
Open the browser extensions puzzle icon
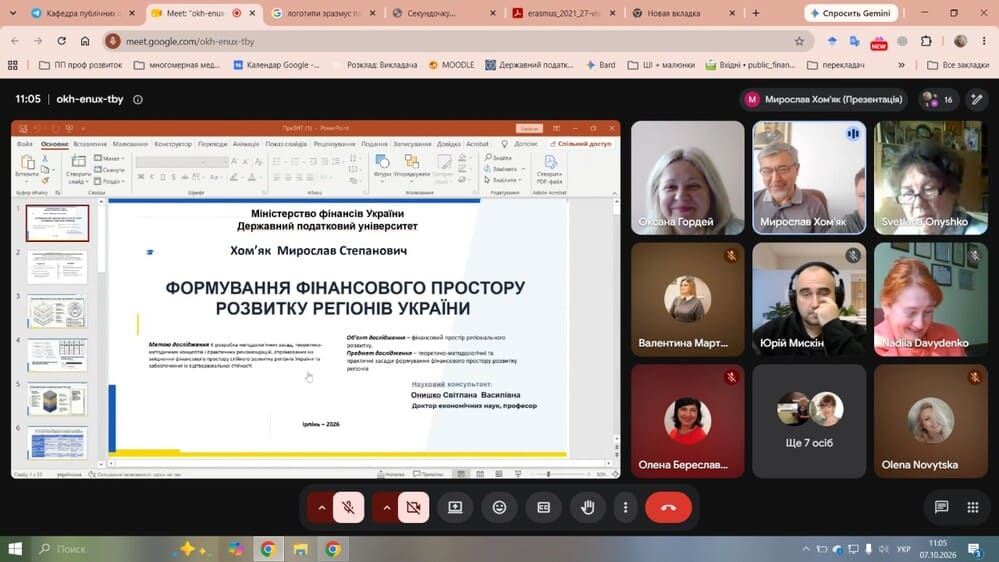(x=926, y=41)
